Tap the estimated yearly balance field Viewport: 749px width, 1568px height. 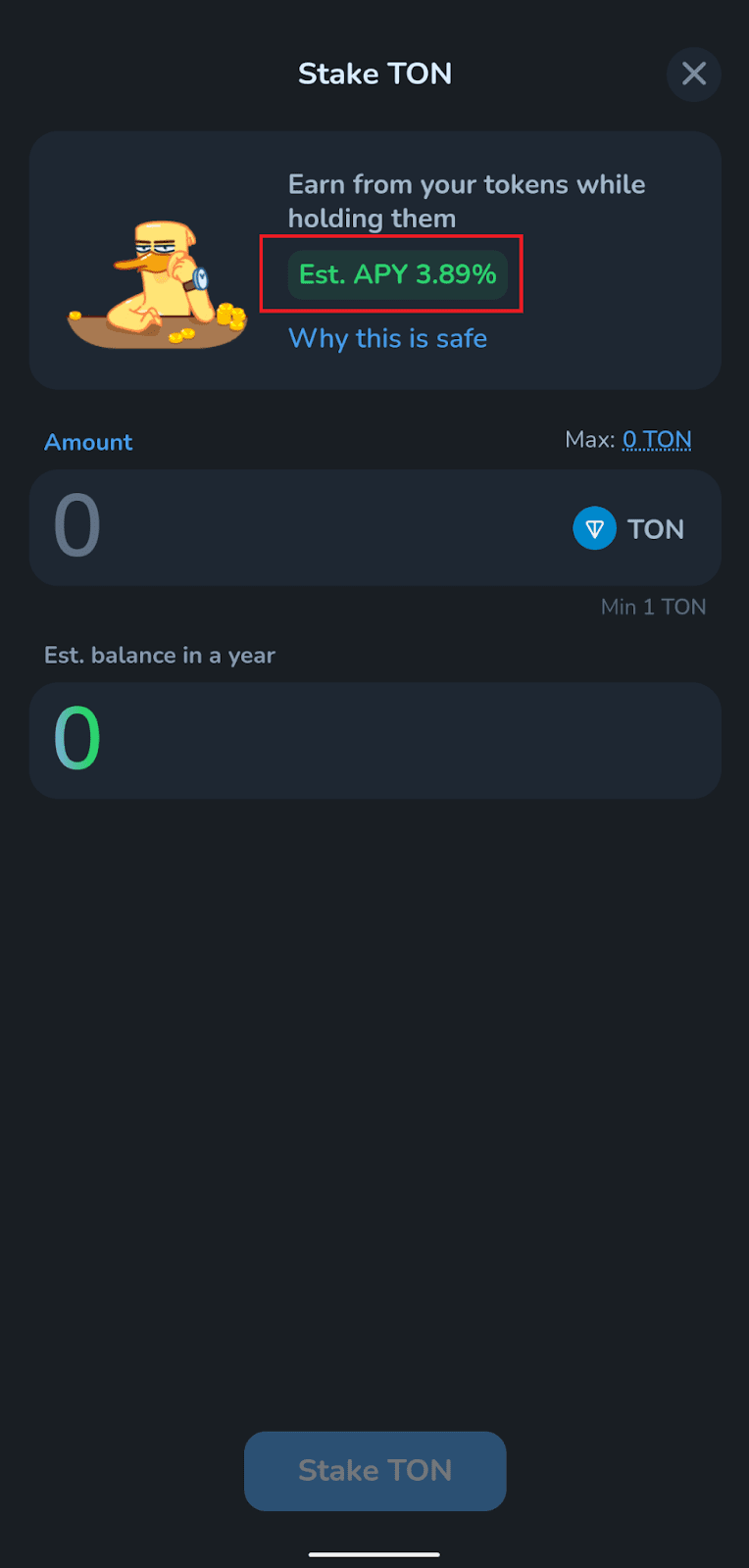click(374, 740)
